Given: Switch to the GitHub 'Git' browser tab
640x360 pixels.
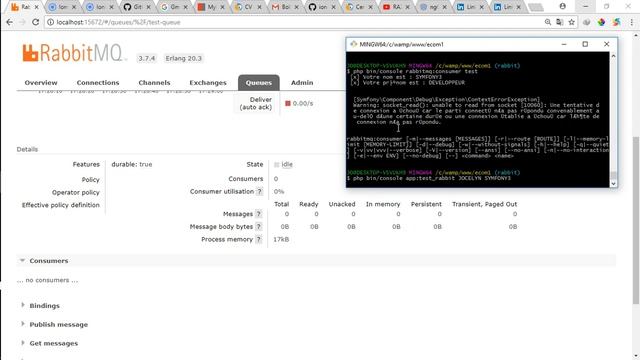Looking at the screenshot, I should click(136, 7).
